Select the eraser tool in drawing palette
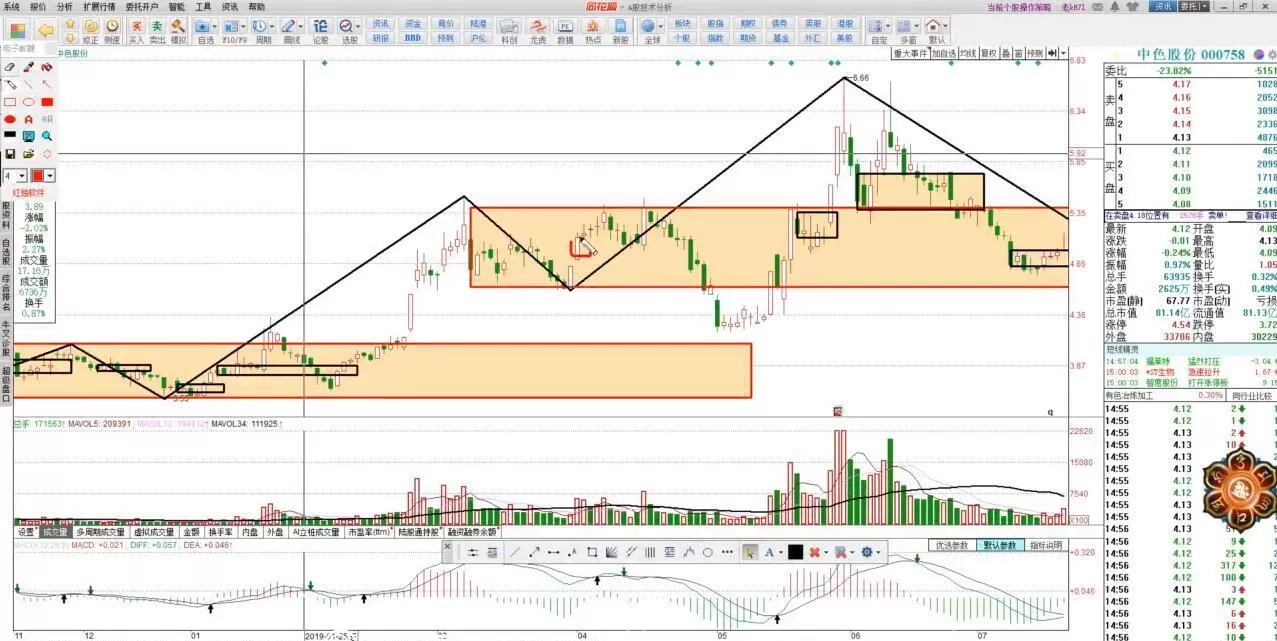This screenshot has width=1277, height=641. point(10,67)
